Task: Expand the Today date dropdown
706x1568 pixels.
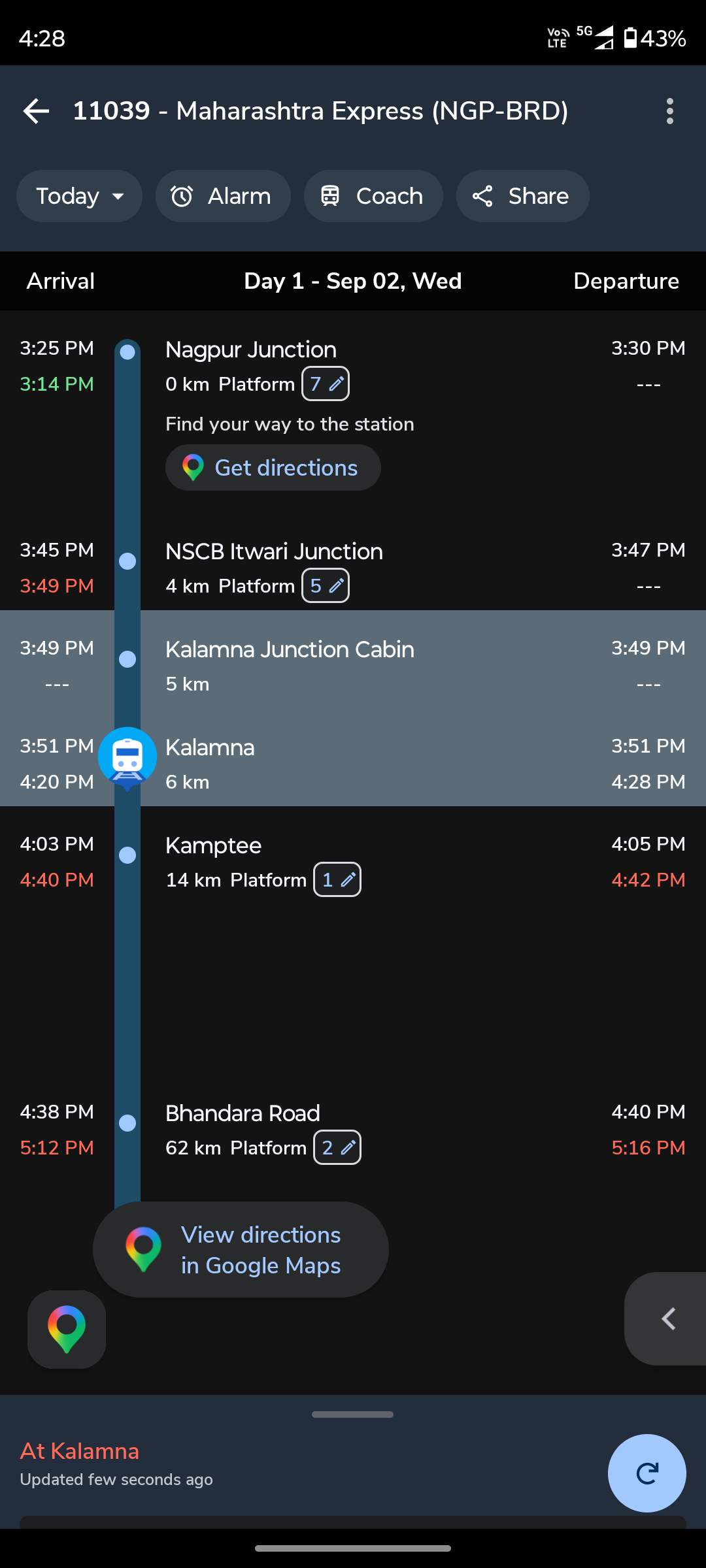Action: click(x=79, y=196)
